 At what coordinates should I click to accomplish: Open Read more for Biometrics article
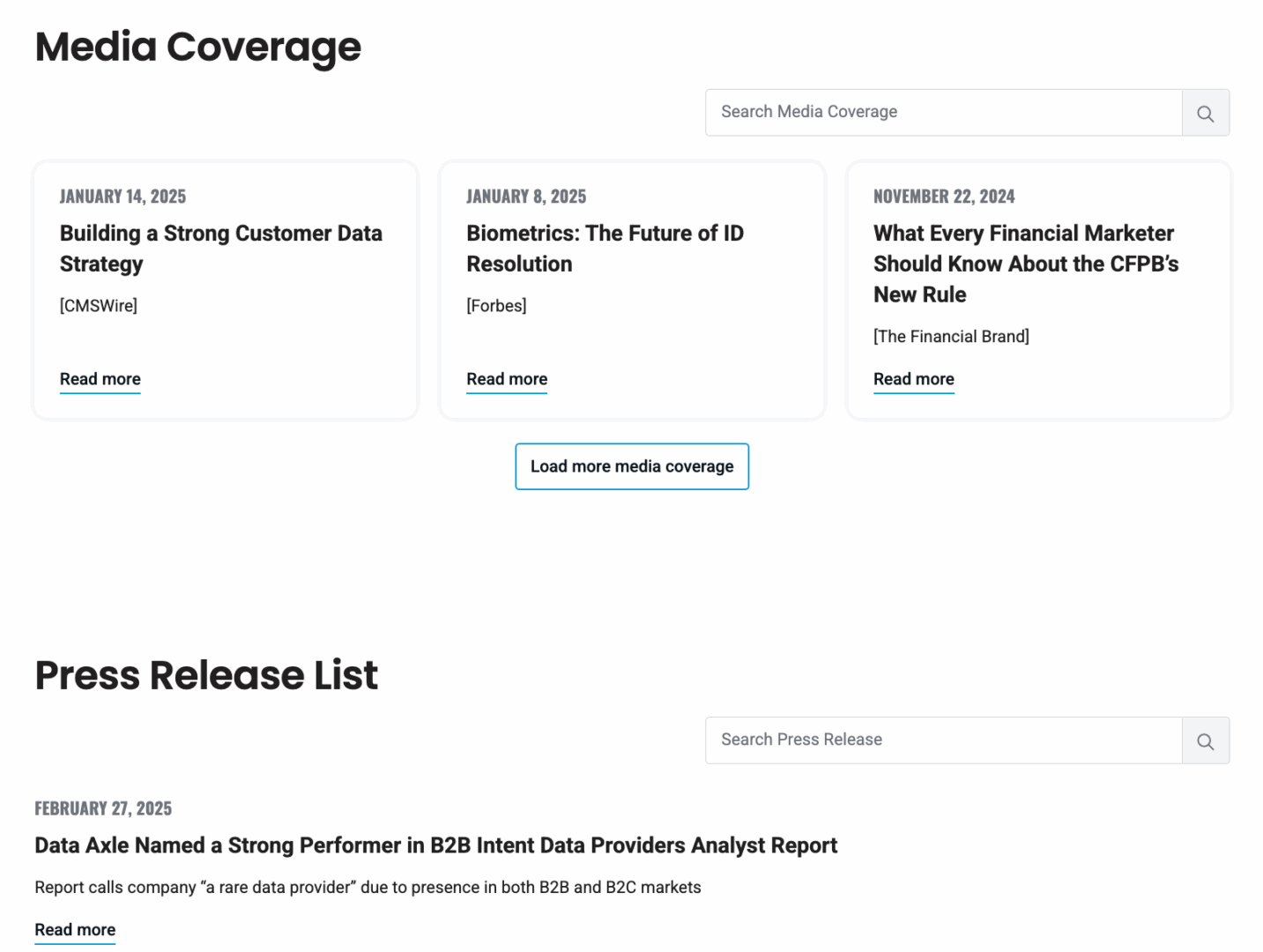pos(506,379)
